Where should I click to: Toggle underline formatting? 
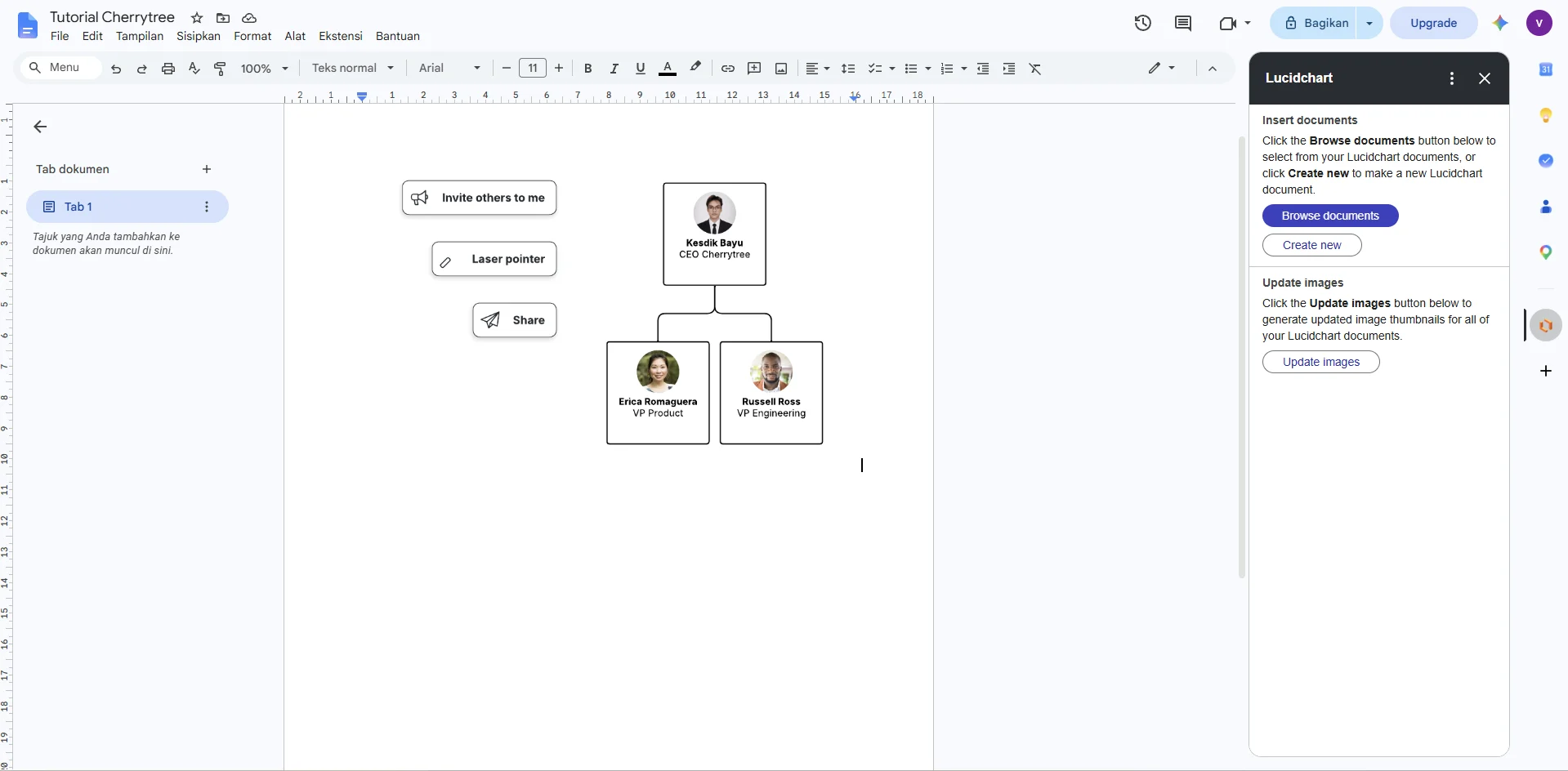[641, 69]
